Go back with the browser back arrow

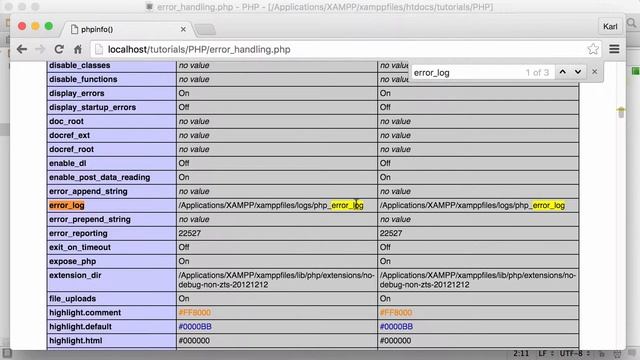[x=22, y=49]
